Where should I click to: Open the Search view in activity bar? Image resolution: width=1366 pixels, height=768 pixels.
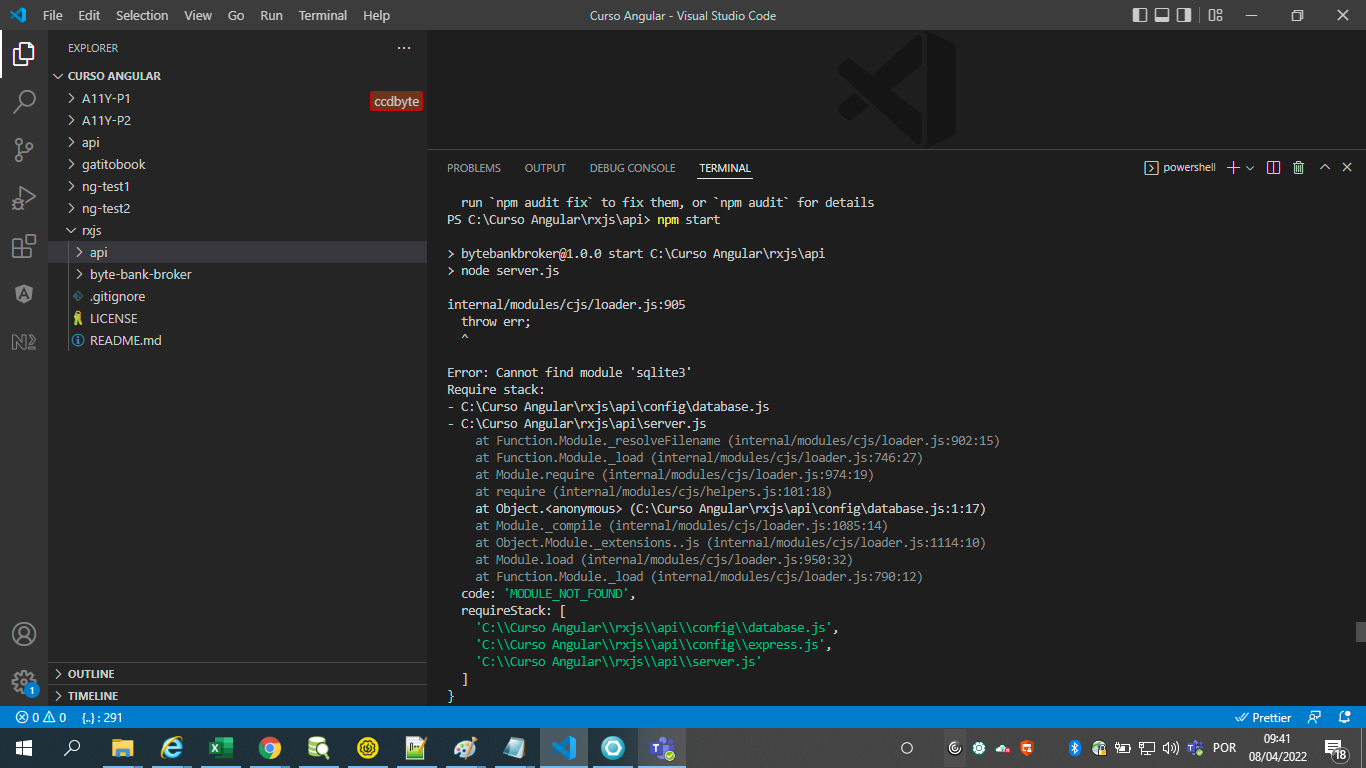pos(24,102)
